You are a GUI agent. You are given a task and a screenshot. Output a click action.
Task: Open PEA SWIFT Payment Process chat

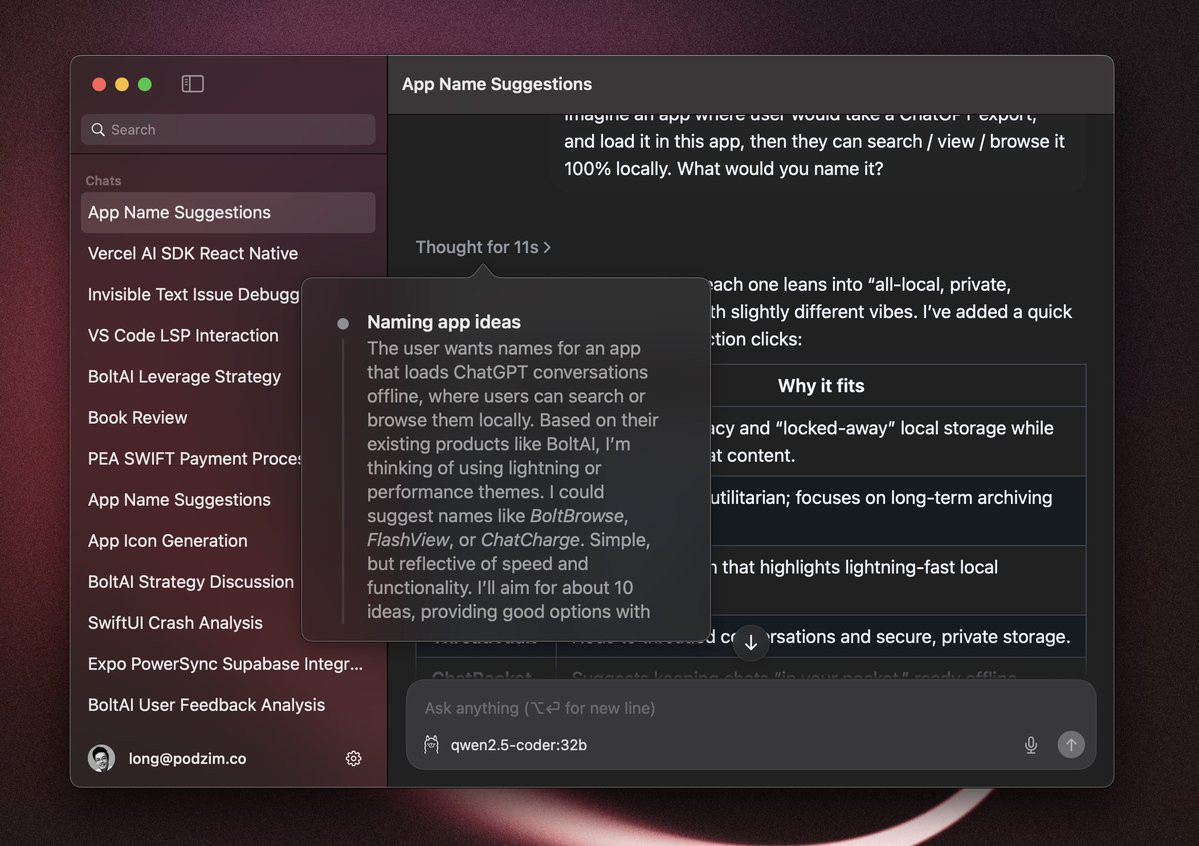(194, 458)
